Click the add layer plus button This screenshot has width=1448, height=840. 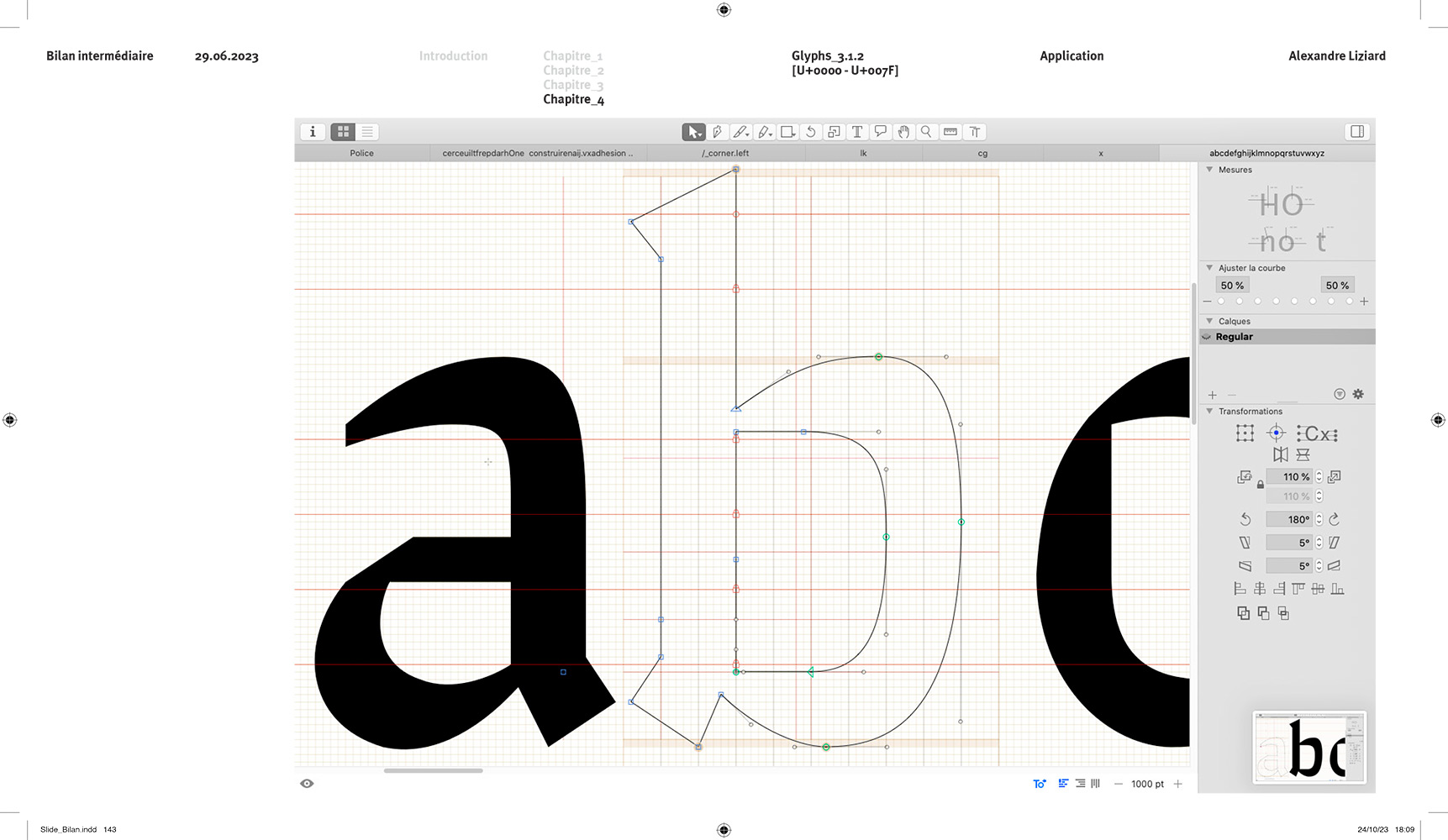[1212, 395]
